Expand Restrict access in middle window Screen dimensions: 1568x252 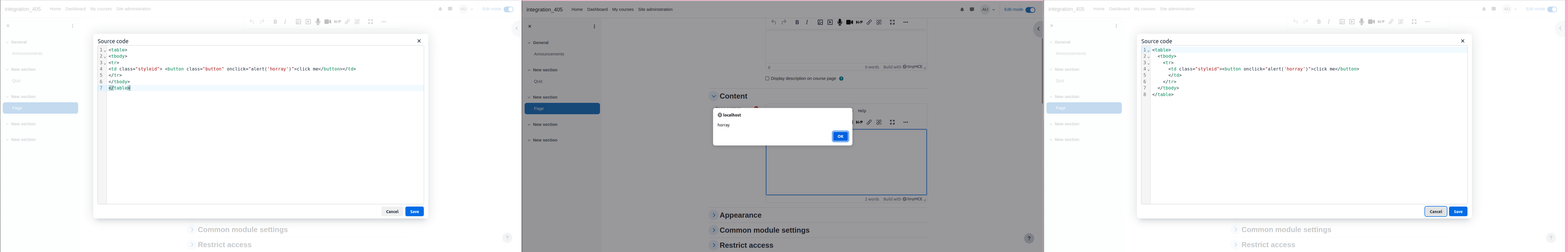(714, 245)
